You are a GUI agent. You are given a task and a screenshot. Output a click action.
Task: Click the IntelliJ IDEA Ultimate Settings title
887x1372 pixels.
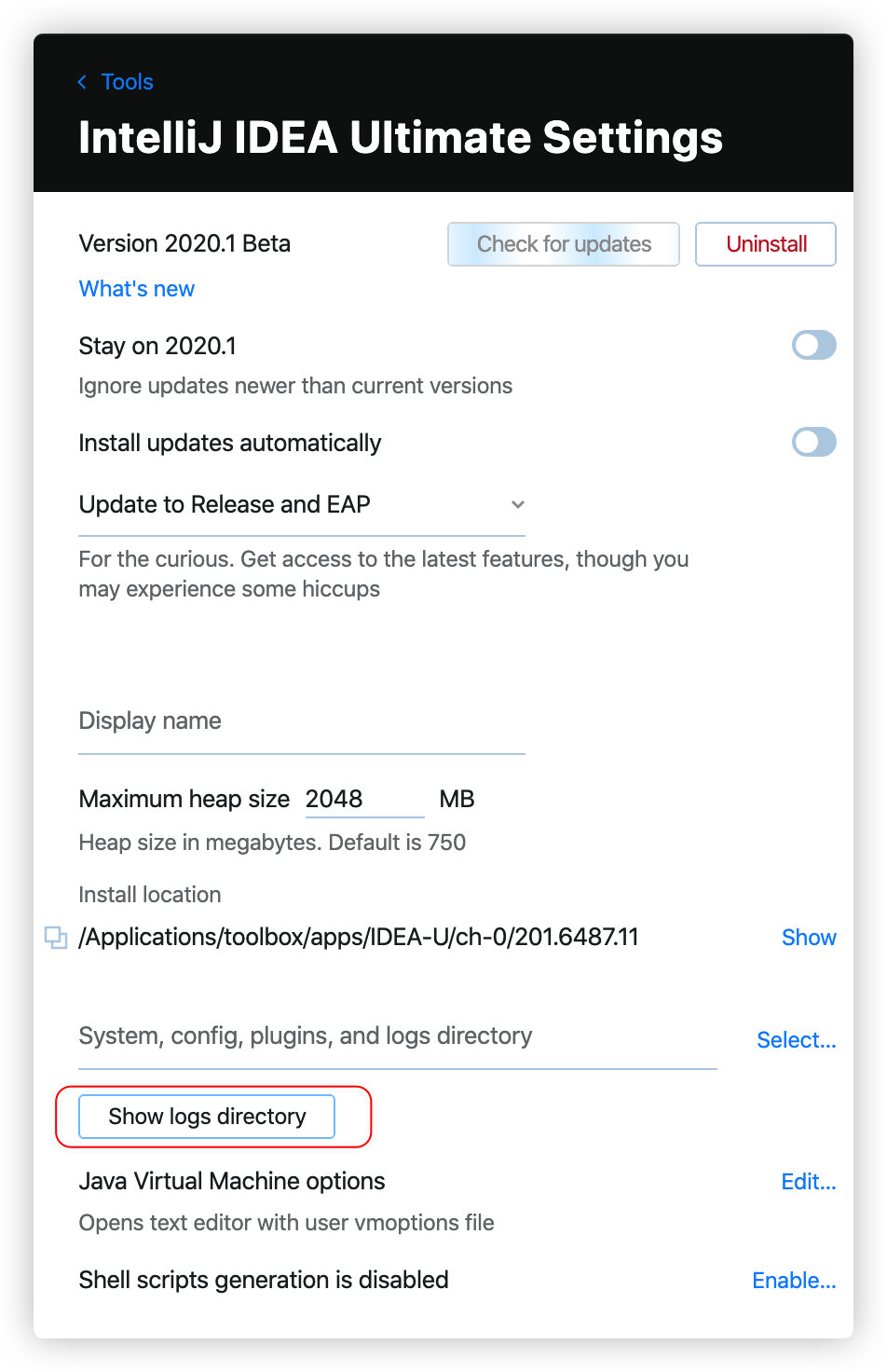coord(401,138)
